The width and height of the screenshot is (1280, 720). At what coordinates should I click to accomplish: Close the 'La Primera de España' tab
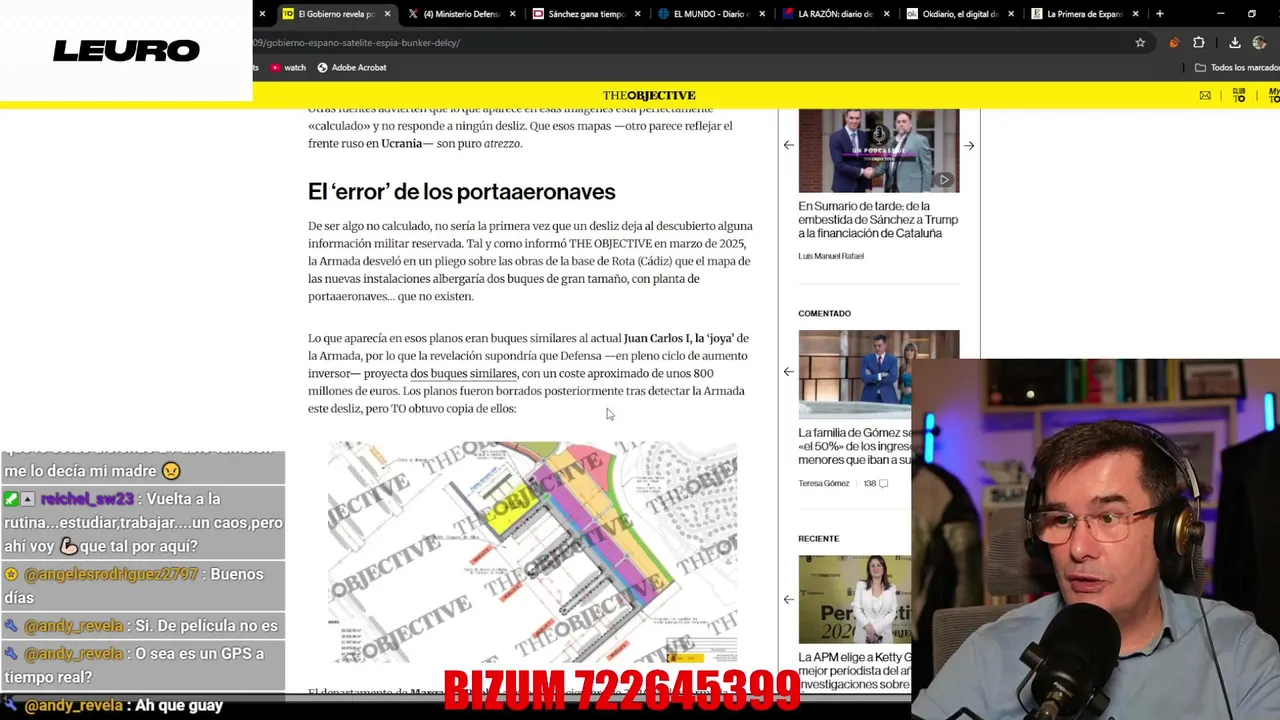pos(1135,14)
